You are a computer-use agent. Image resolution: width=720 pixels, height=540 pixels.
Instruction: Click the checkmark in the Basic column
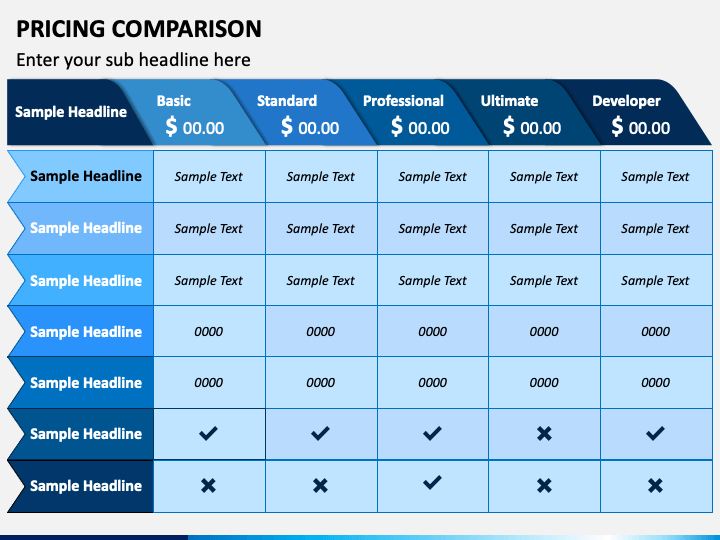[208, 433]
